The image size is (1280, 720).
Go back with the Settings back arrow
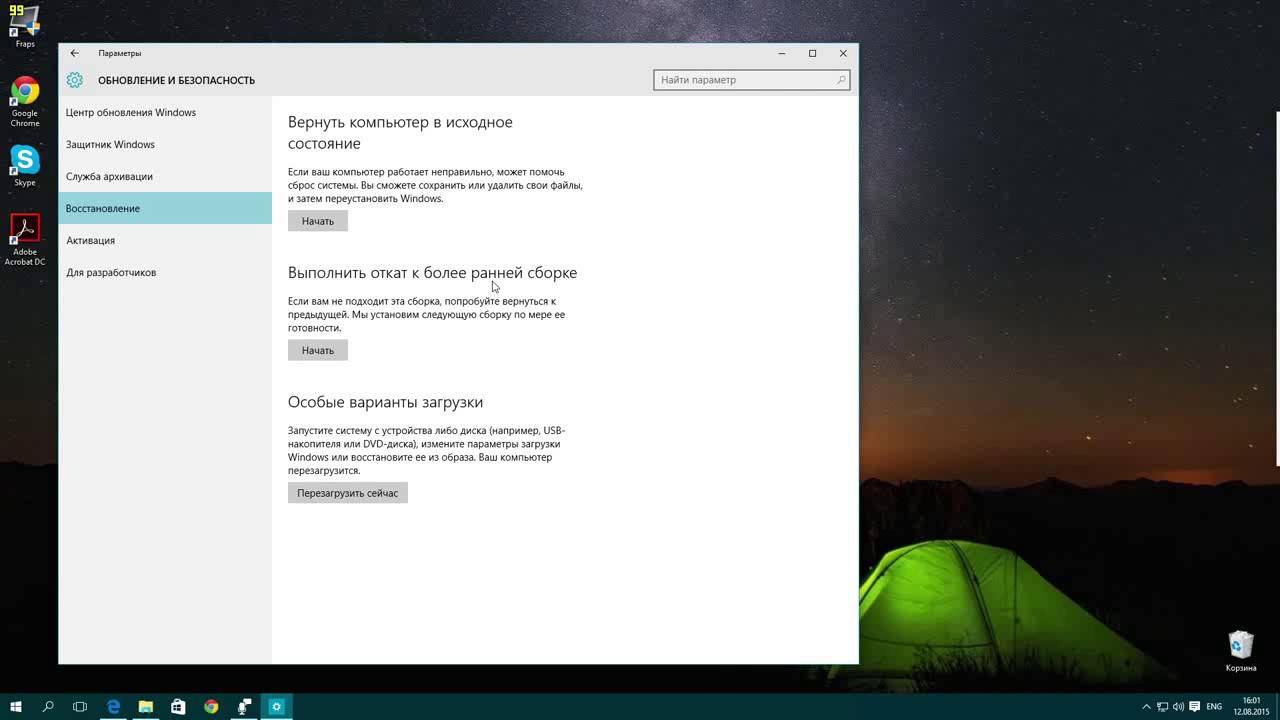(74, 53)
